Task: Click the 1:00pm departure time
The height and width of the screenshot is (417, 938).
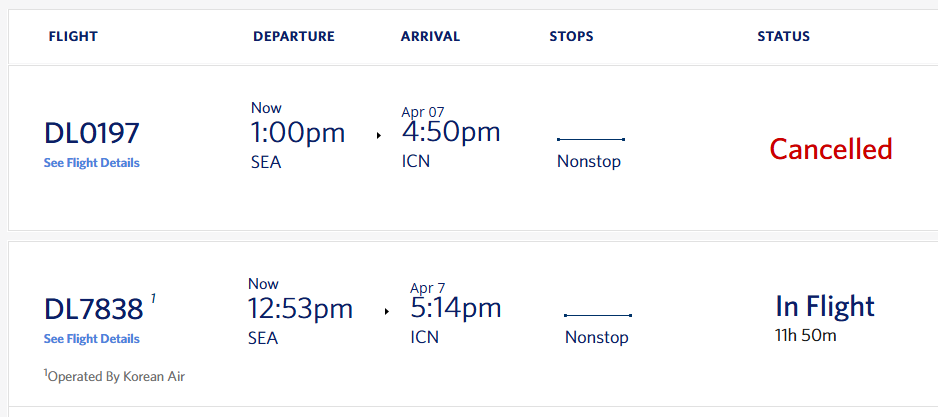Action: (x=297, y=132)
